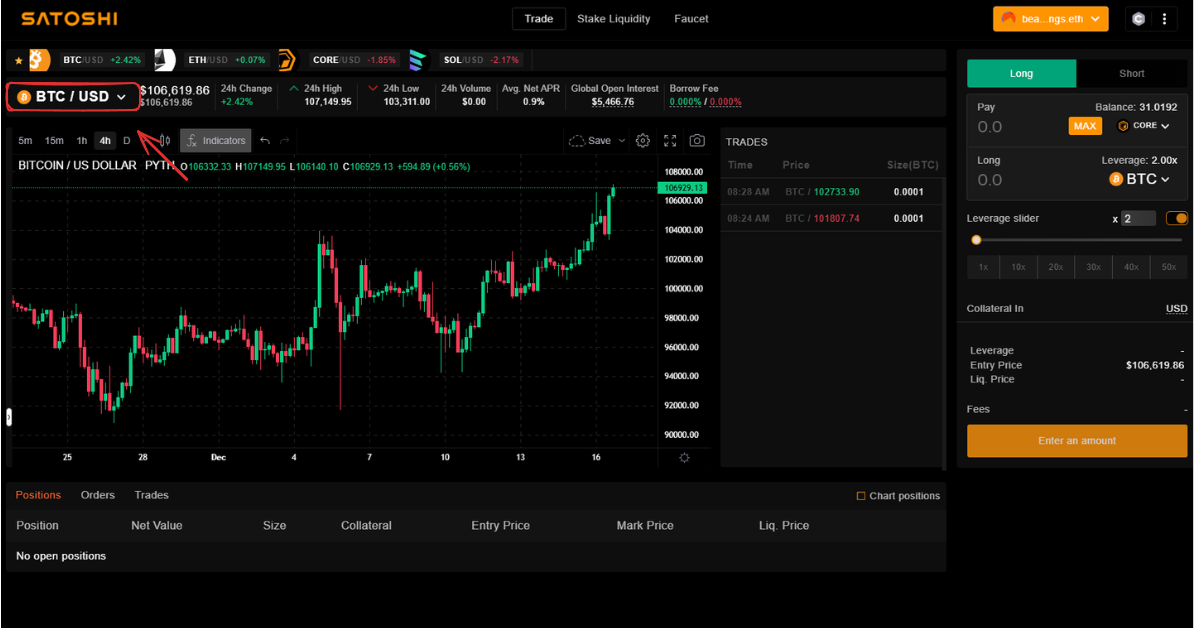
Task: Open the CORE pay token dropdown
Action: (1143, 126)
